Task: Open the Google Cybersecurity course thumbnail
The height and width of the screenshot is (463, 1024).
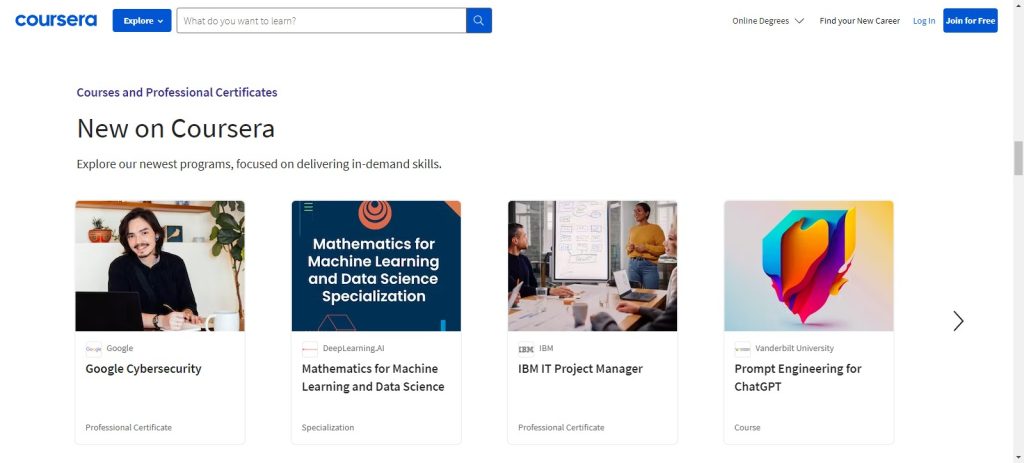Action: coord(160,265)
